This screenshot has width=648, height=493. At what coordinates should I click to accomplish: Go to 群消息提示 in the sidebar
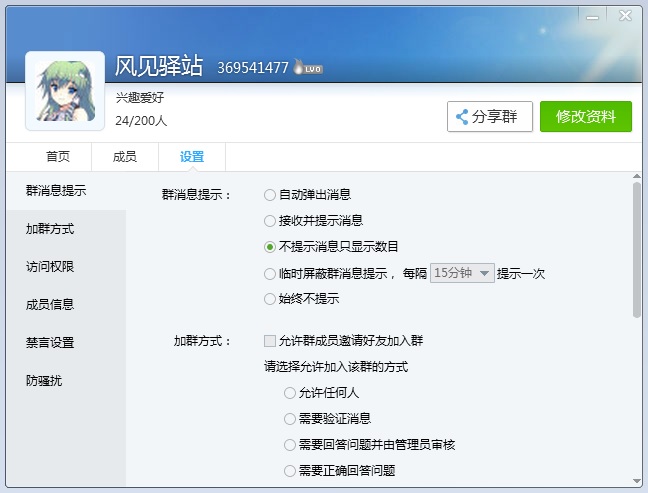pyautogui.click(x=66, y=191)
